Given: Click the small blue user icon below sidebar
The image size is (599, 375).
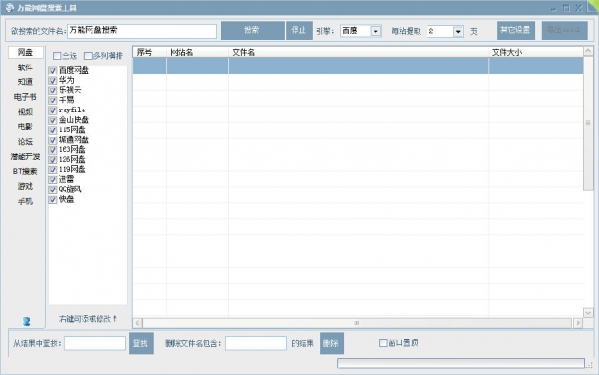Looking at the screenshot, I should point(26,321).
